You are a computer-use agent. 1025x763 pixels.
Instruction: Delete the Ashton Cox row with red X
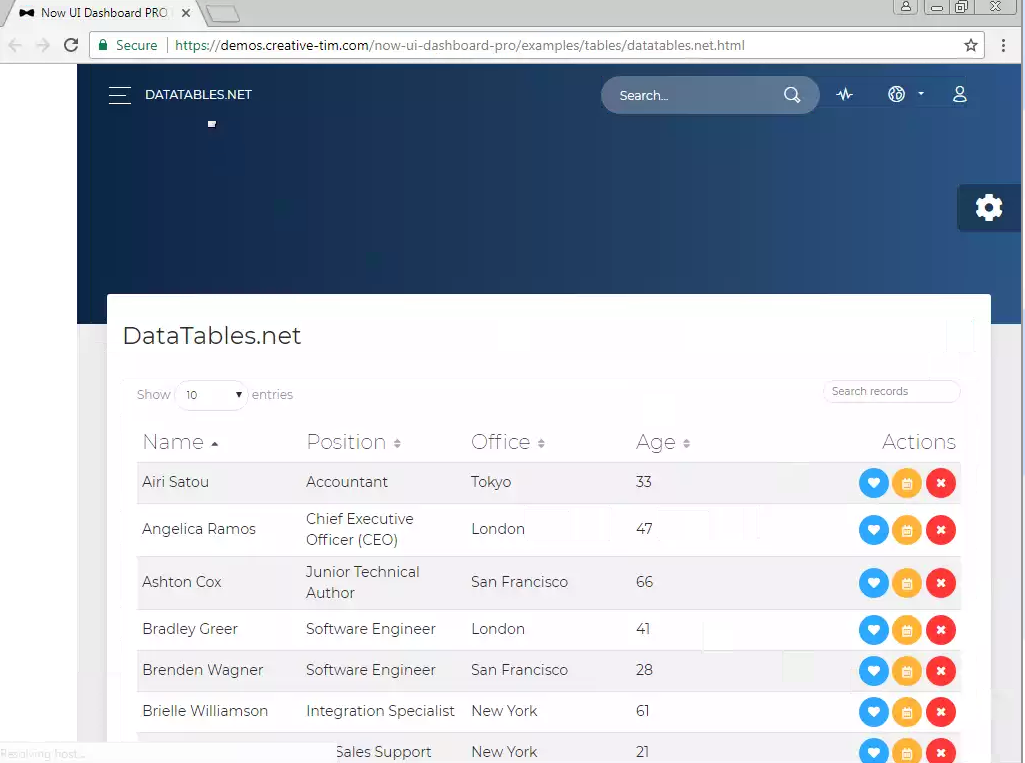coord(940,582)
